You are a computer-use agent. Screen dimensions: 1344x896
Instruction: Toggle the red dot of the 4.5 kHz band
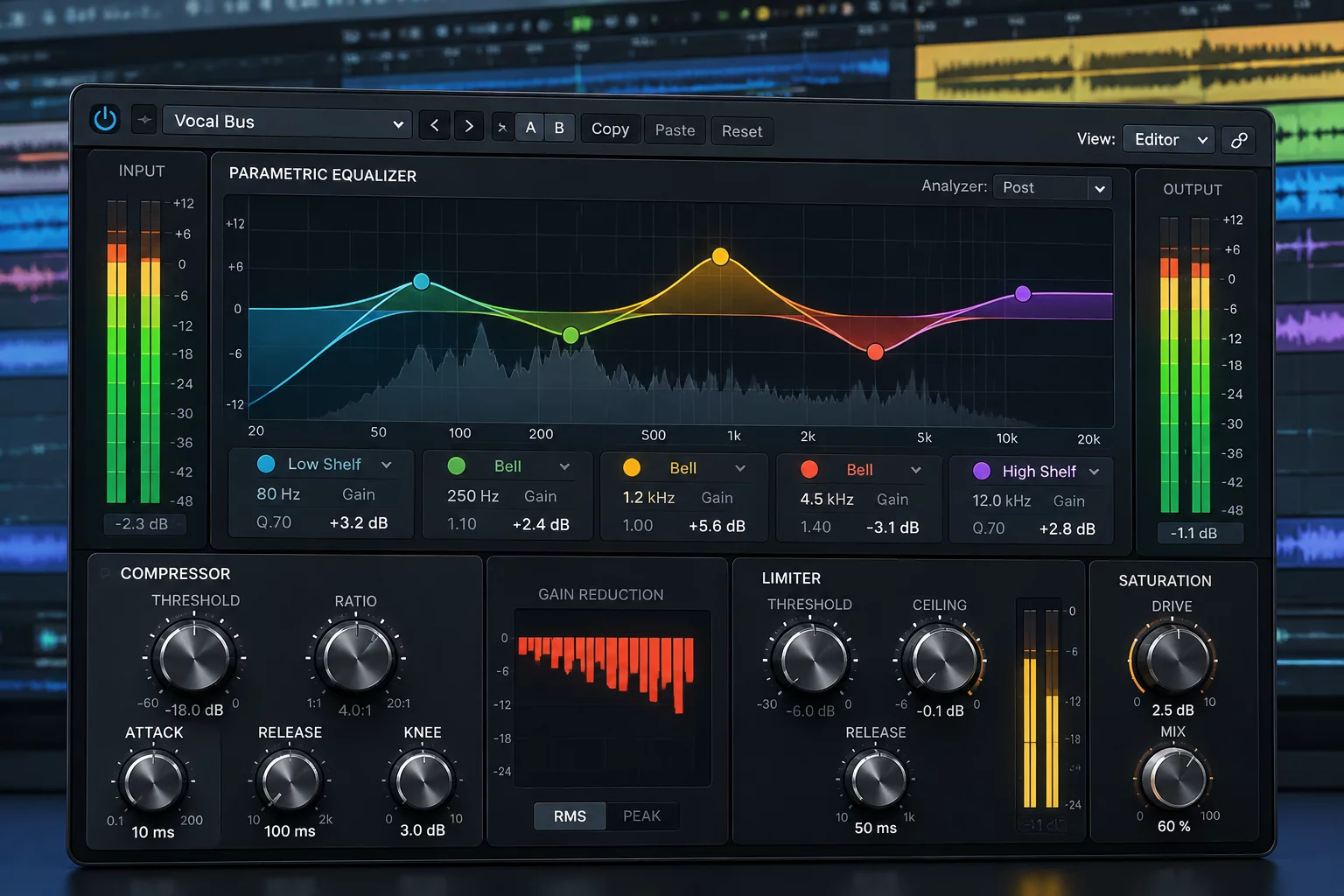pyautogui.click(x=809, y=469)
